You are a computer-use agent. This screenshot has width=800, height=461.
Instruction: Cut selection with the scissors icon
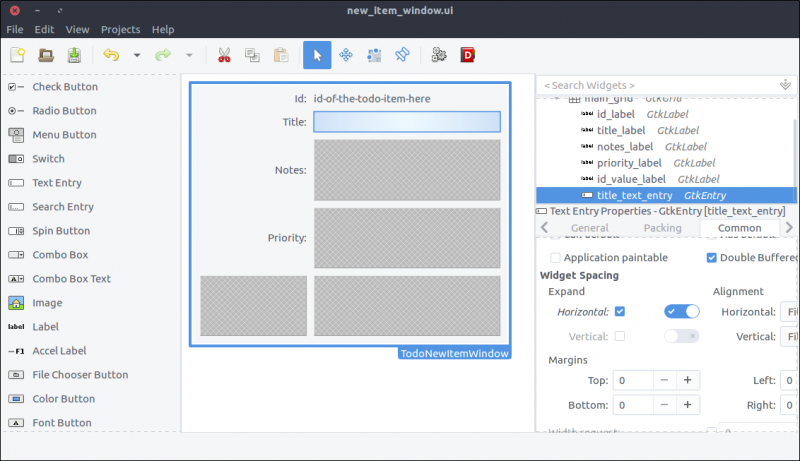click(x=224, y=56)
